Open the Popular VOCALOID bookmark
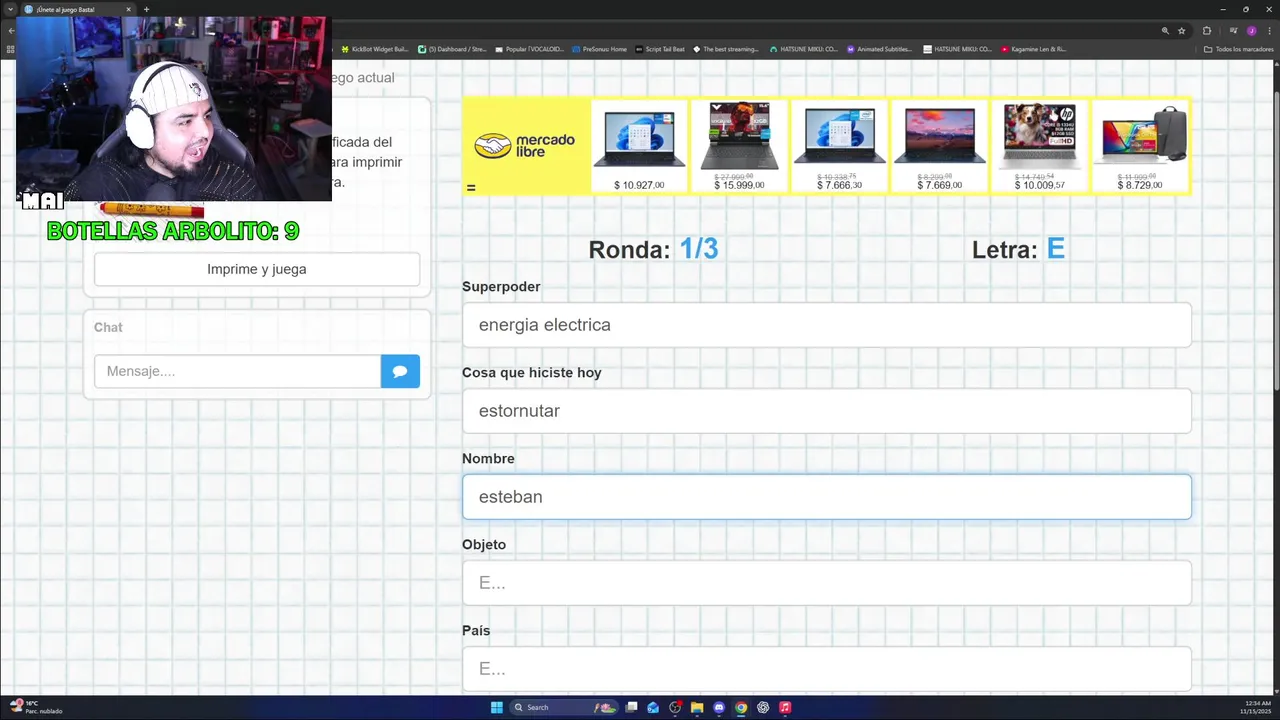The height and width of the screenshot is (720, 1280). (x=529, y=49)
